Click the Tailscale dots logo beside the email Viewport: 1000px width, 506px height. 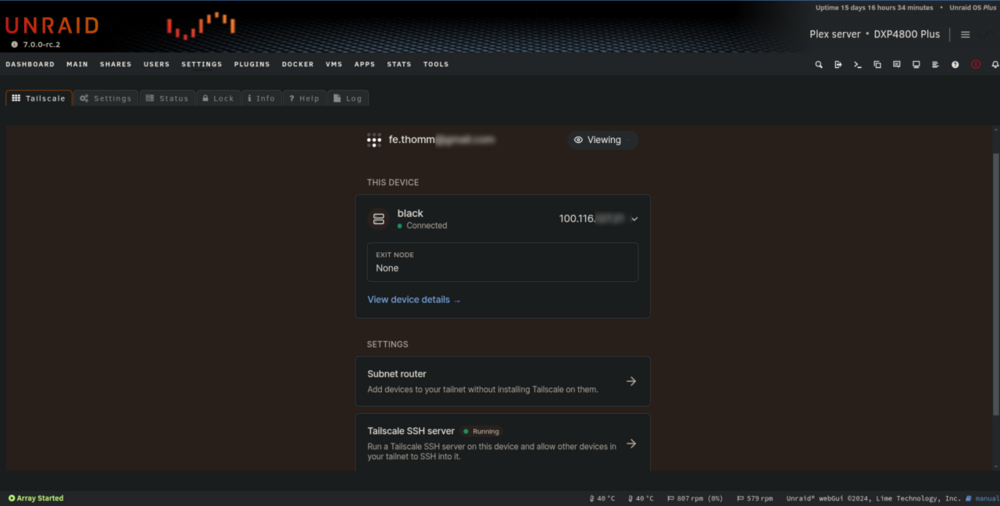point(374,140)
